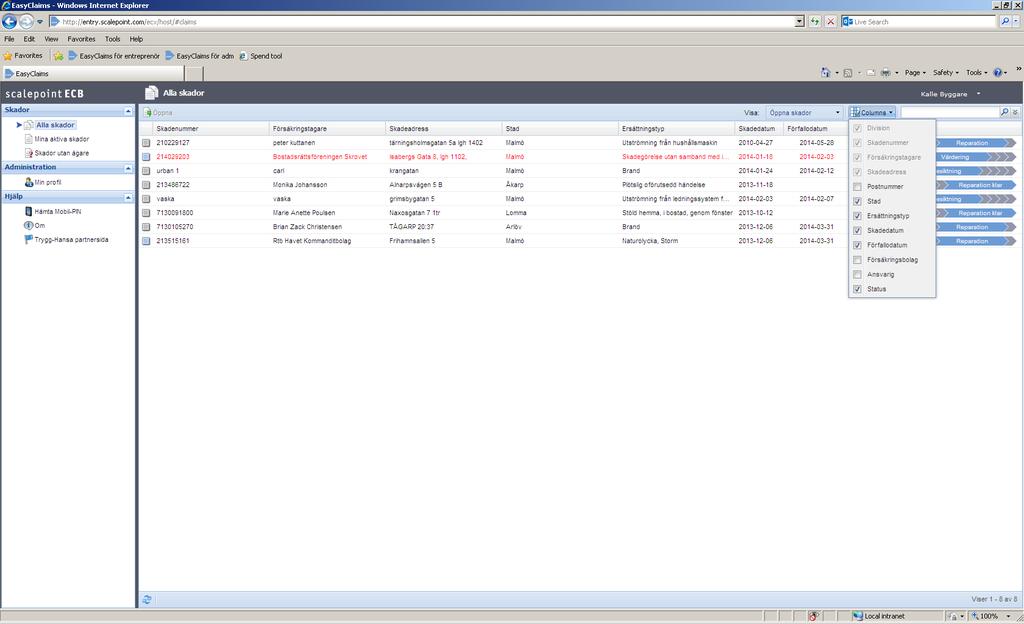Open the Visa filter combo box showing Öppna skador
Screen dimensions: 1024x624
805,112
